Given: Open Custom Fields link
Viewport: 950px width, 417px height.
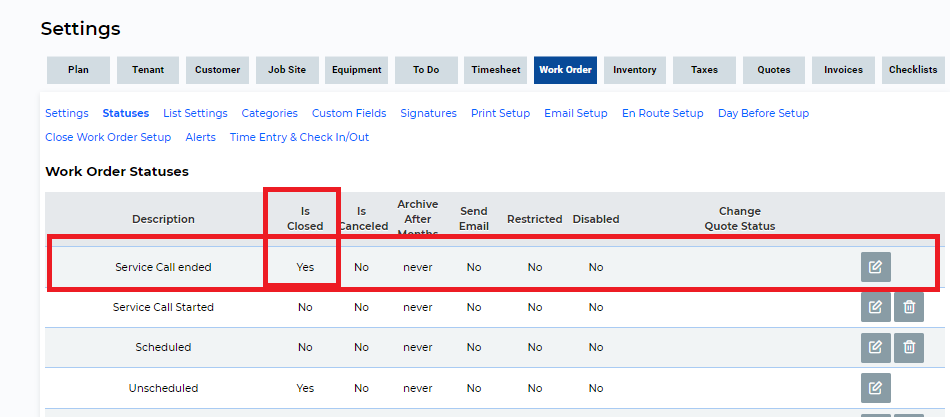Looking at the screenshot, I should click(349, 113).
